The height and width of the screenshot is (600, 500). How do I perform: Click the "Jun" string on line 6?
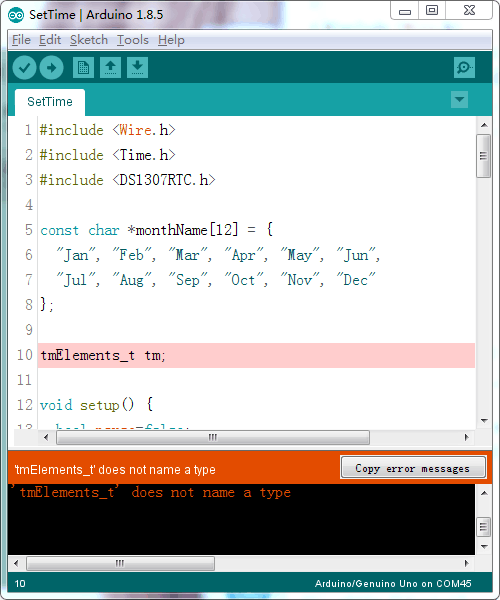(x=355, y=255)
